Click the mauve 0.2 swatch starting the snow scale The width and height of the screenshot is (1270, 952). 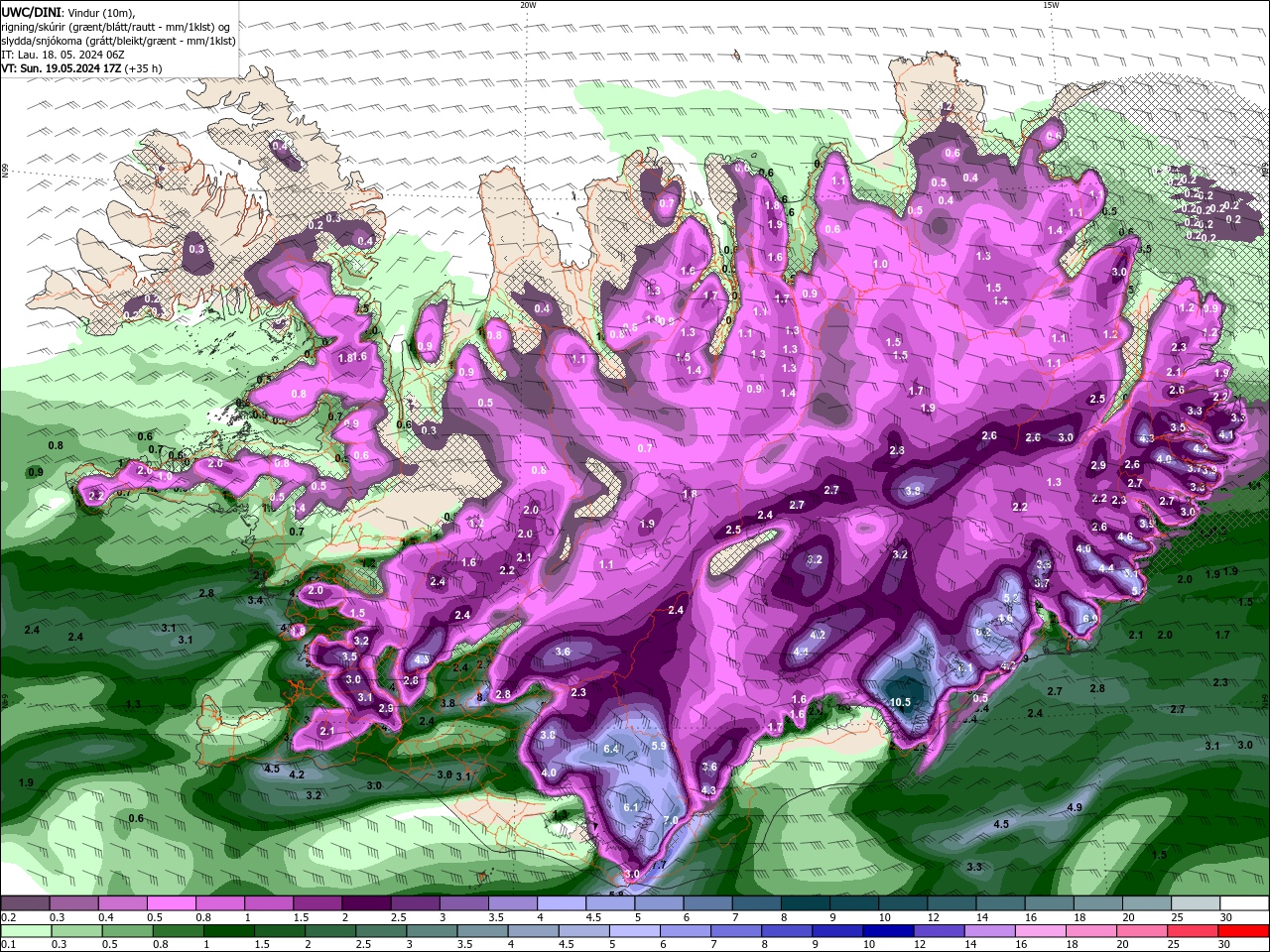[x=25, y=903]
